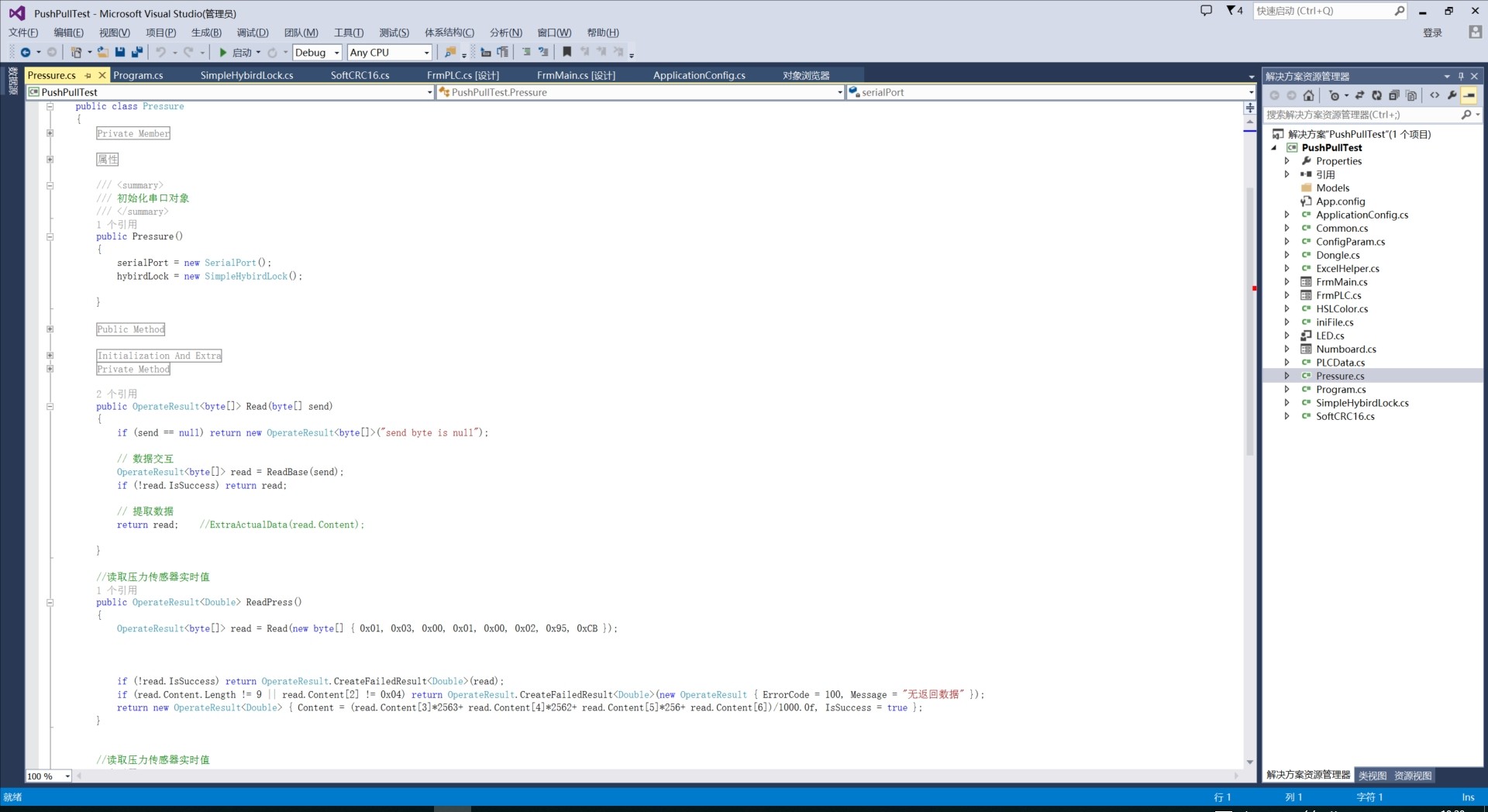Toggle the Preview Selected Items button
The image size is (1488, 812).
pyautogui.click(x=1469, y=95)
